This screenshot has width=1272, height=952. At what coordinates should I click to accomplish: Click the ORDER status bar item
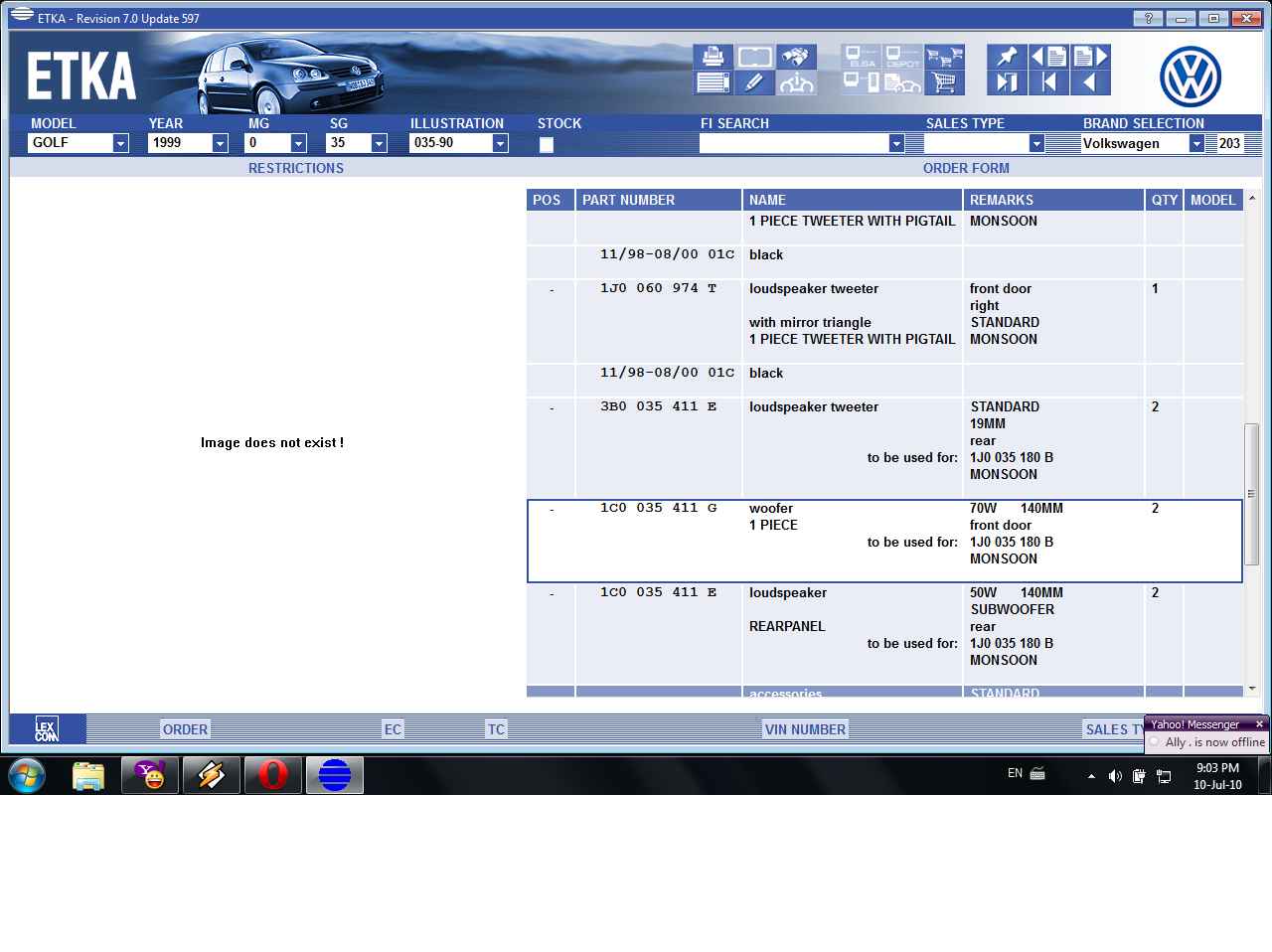tap(185, 729)
